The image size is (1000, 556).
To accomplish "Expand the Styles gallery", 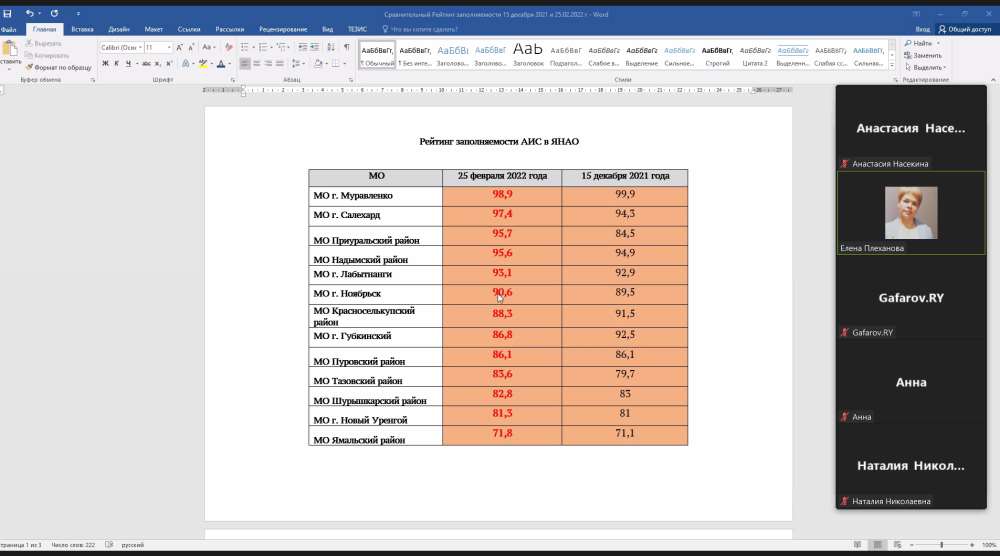I will [x=892, y=66].
